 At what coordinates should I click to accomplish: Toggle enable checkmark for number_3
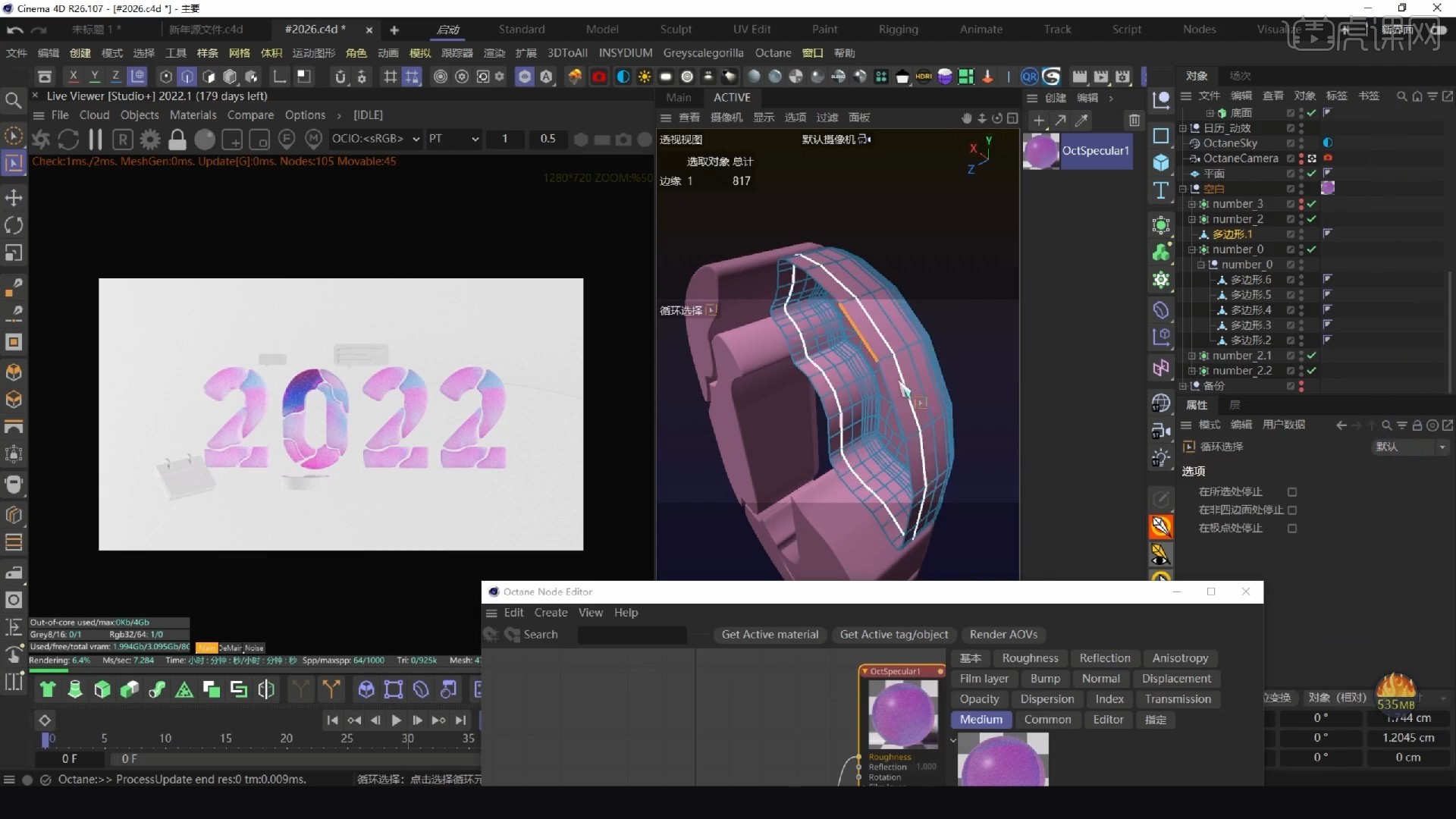(1311, 204)
